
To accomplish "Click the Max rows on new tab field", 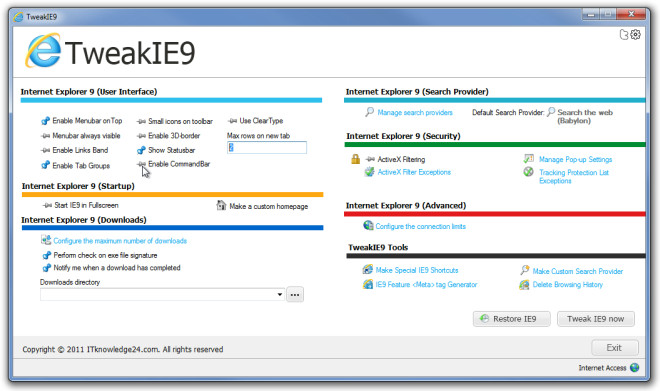I will [267, 147].
